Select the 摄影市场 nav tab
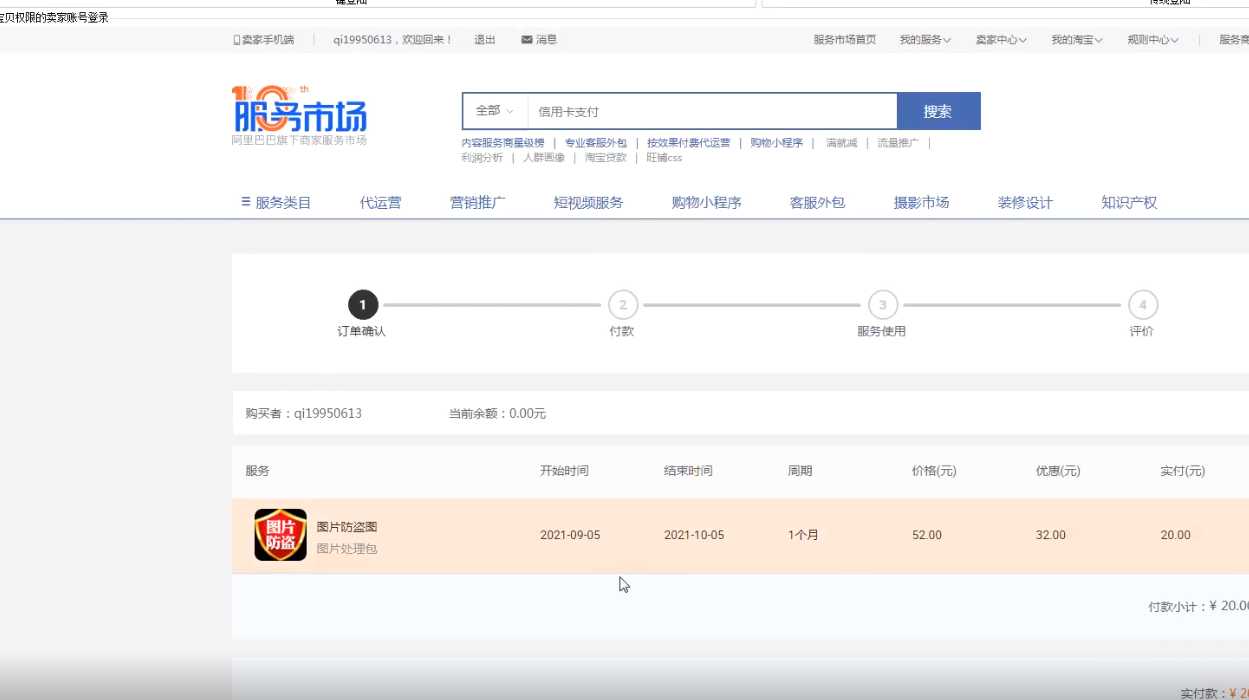 [922, 202]
